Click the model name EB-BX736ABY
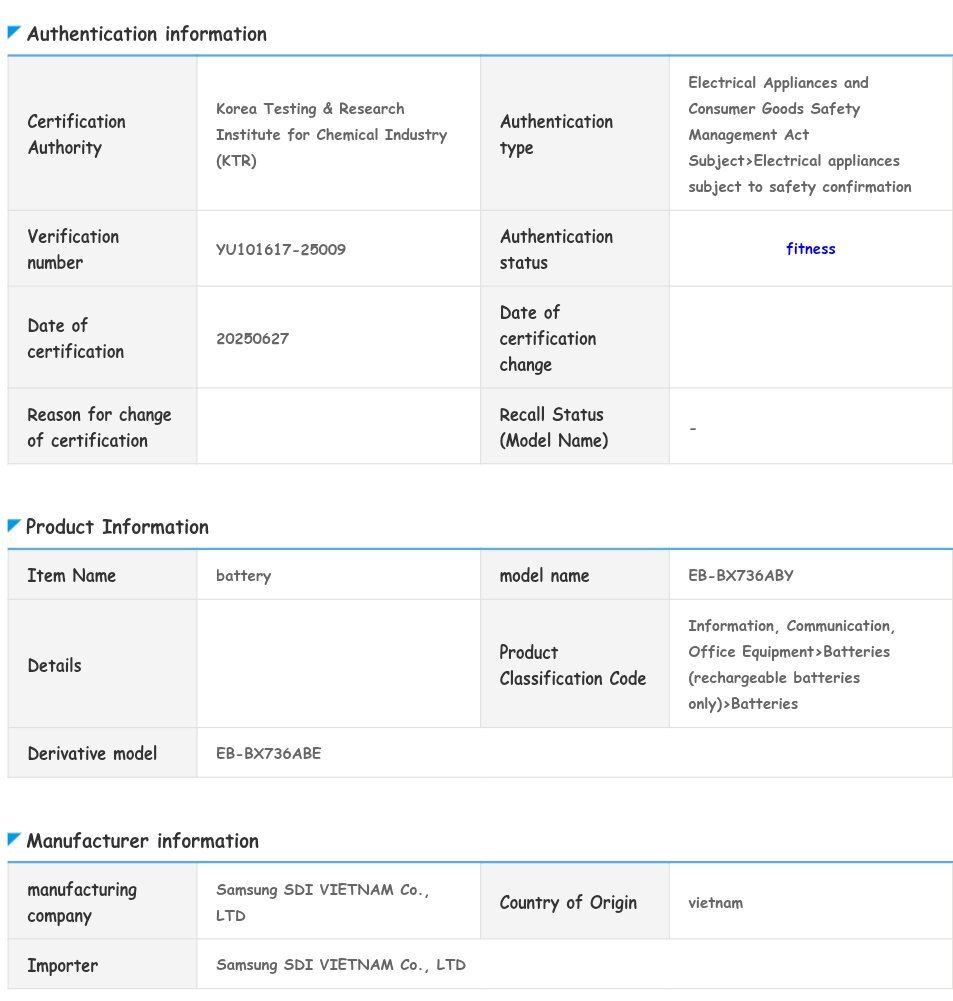Viewport: 953px width, 1001px height. point(741,575)
